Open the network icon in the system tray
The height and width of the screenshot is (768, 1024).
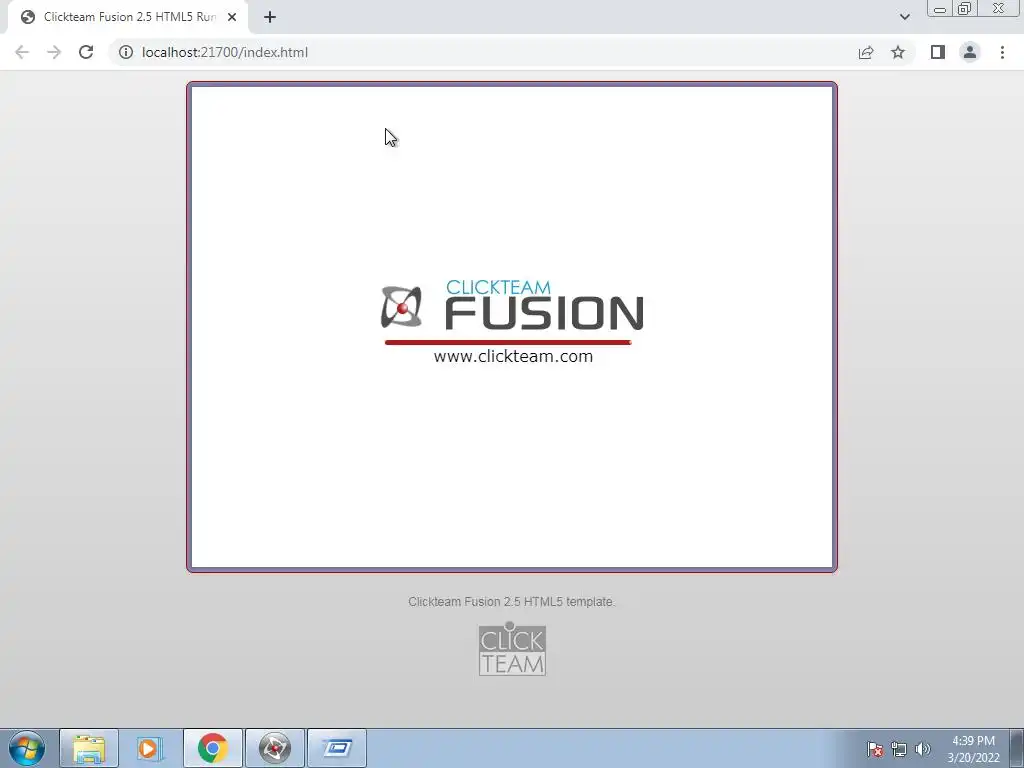pyautogui.click(x=899, y=749)
